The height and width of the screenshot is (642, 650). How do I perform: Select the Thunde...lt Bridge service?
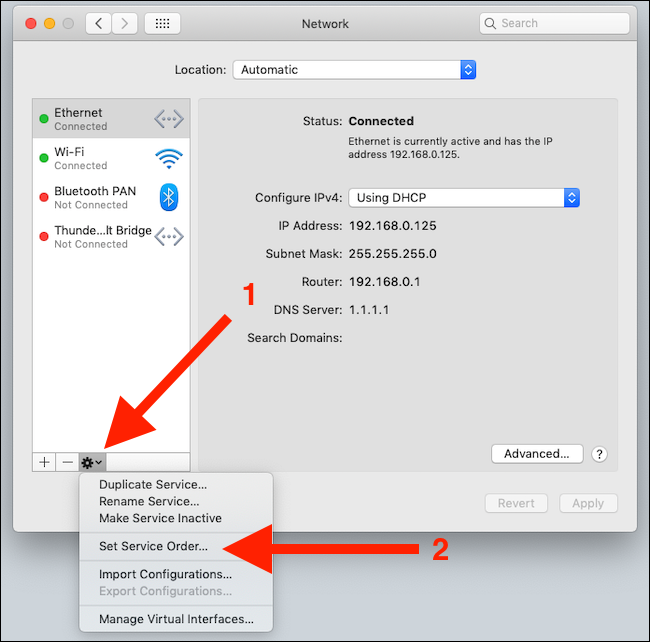pos(111,237)
